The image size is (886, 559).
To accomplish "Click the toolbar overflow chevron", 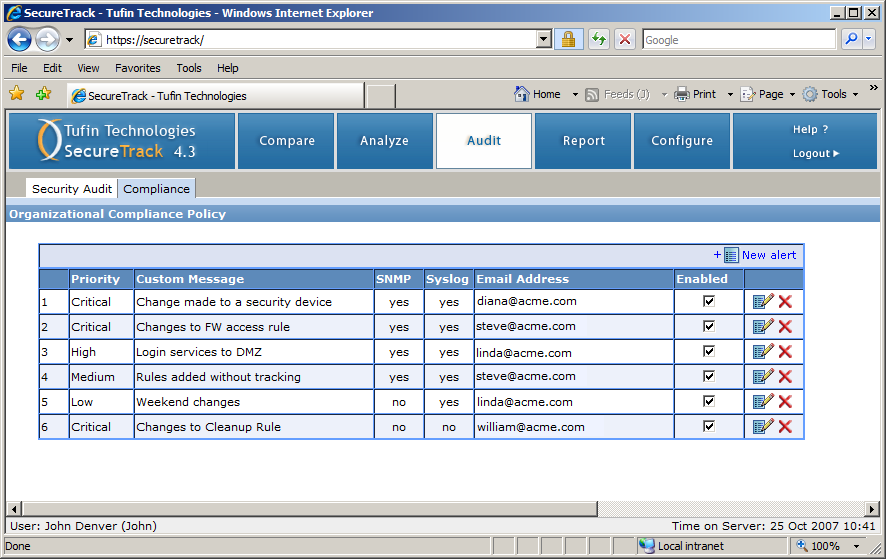I will click(874, 88).
